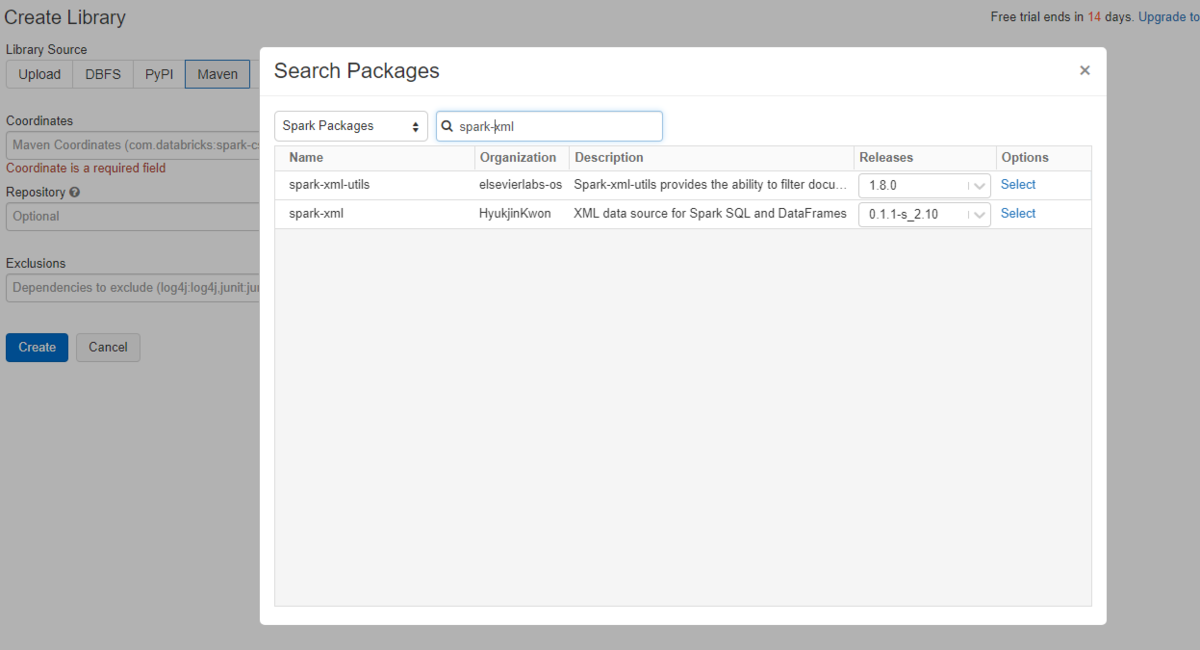
Task: Click the magnifier search icon
Action: pyautogui.click(x=448, y=126)
